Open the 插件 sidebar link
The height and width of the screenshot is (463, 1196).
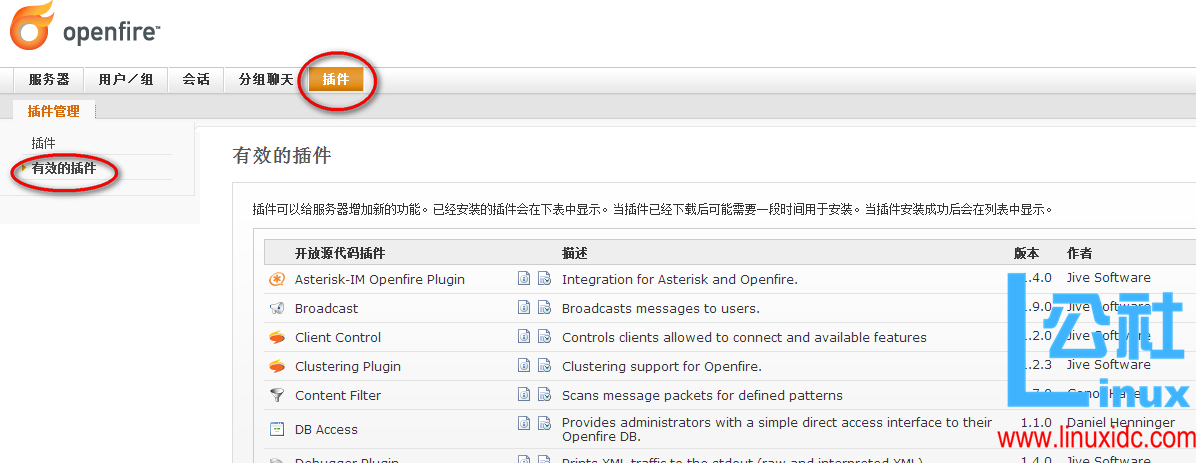point(43,143)
